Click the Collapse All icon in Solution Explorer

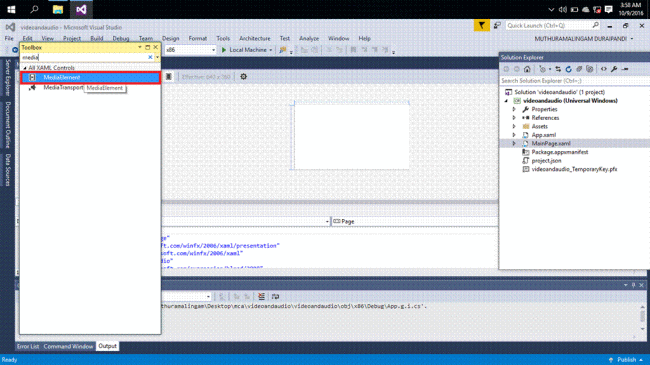(579, 69)
